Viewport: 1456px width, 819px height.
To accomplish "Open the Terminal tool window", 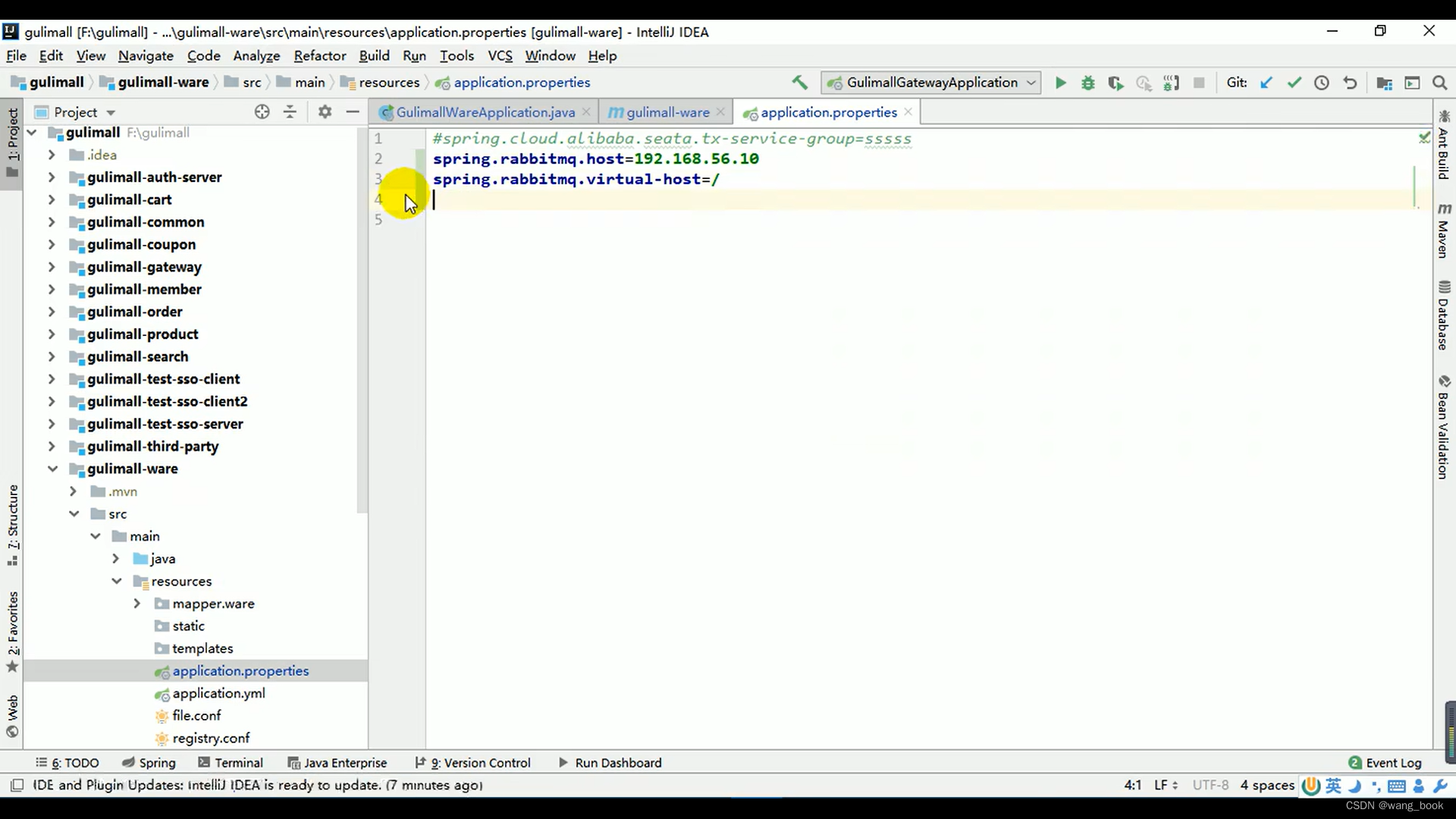I will 231,763.
